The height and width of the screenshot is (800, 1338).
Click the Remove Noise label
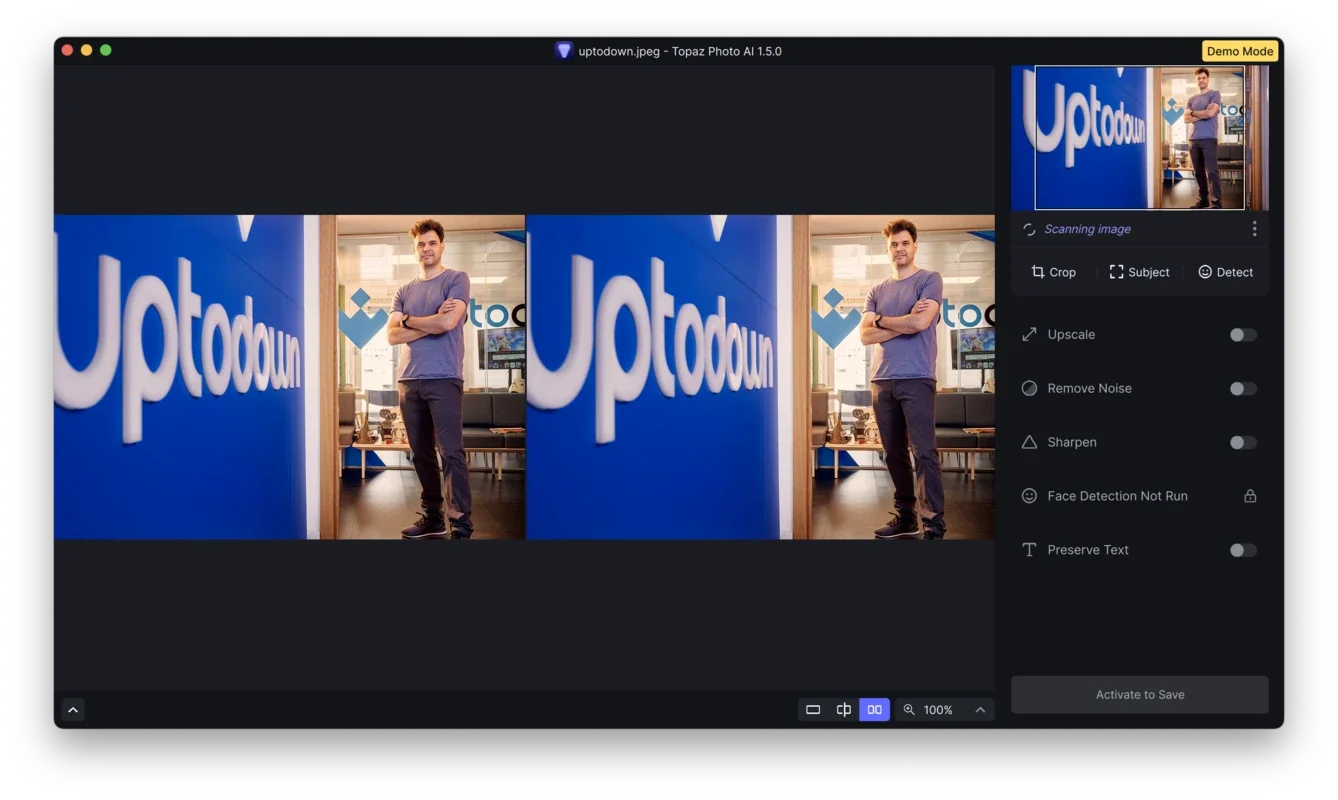1089,389
